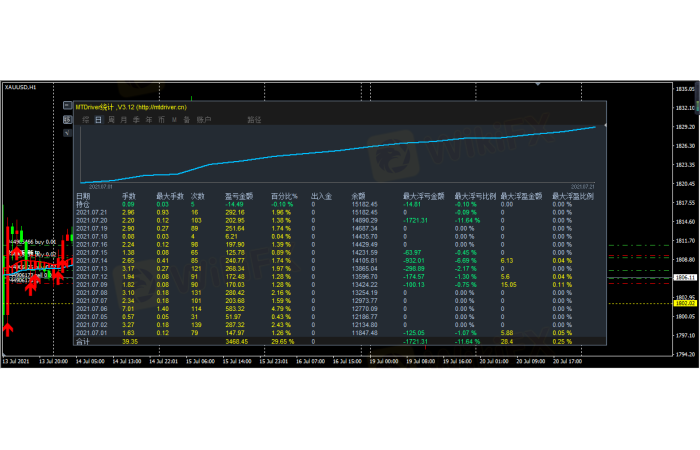700x450 pixels.
Task: Click the 20 Jul 17:00 time axis label
Action: [567, 361]
